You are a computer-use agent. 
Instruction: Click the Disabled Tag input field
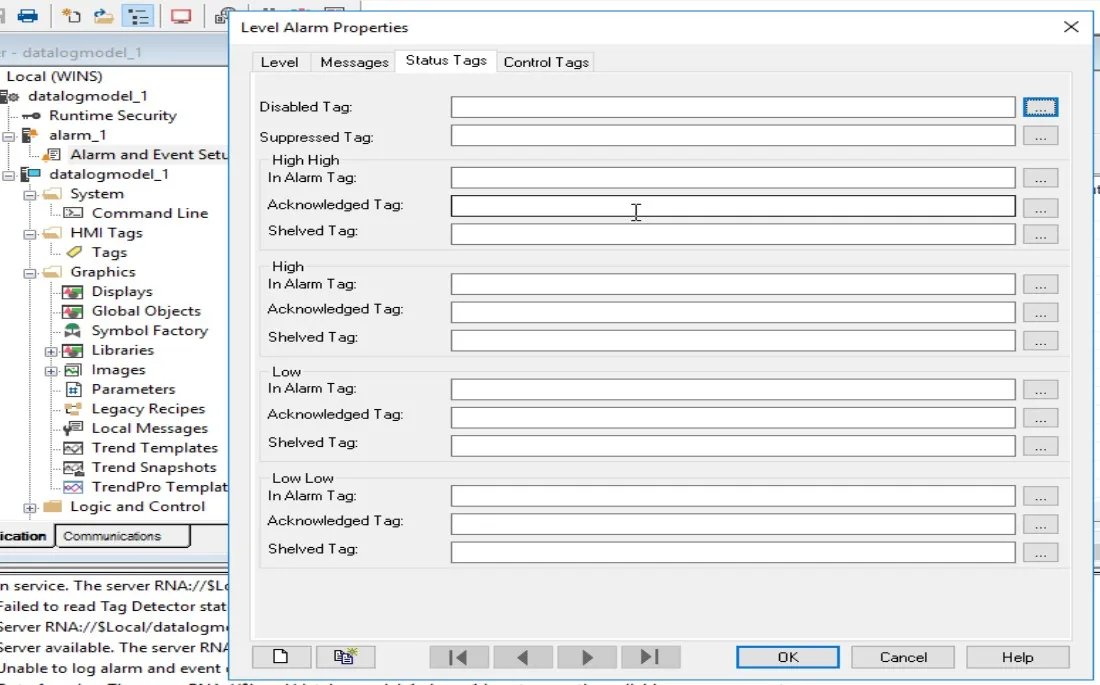pos(733,107)
